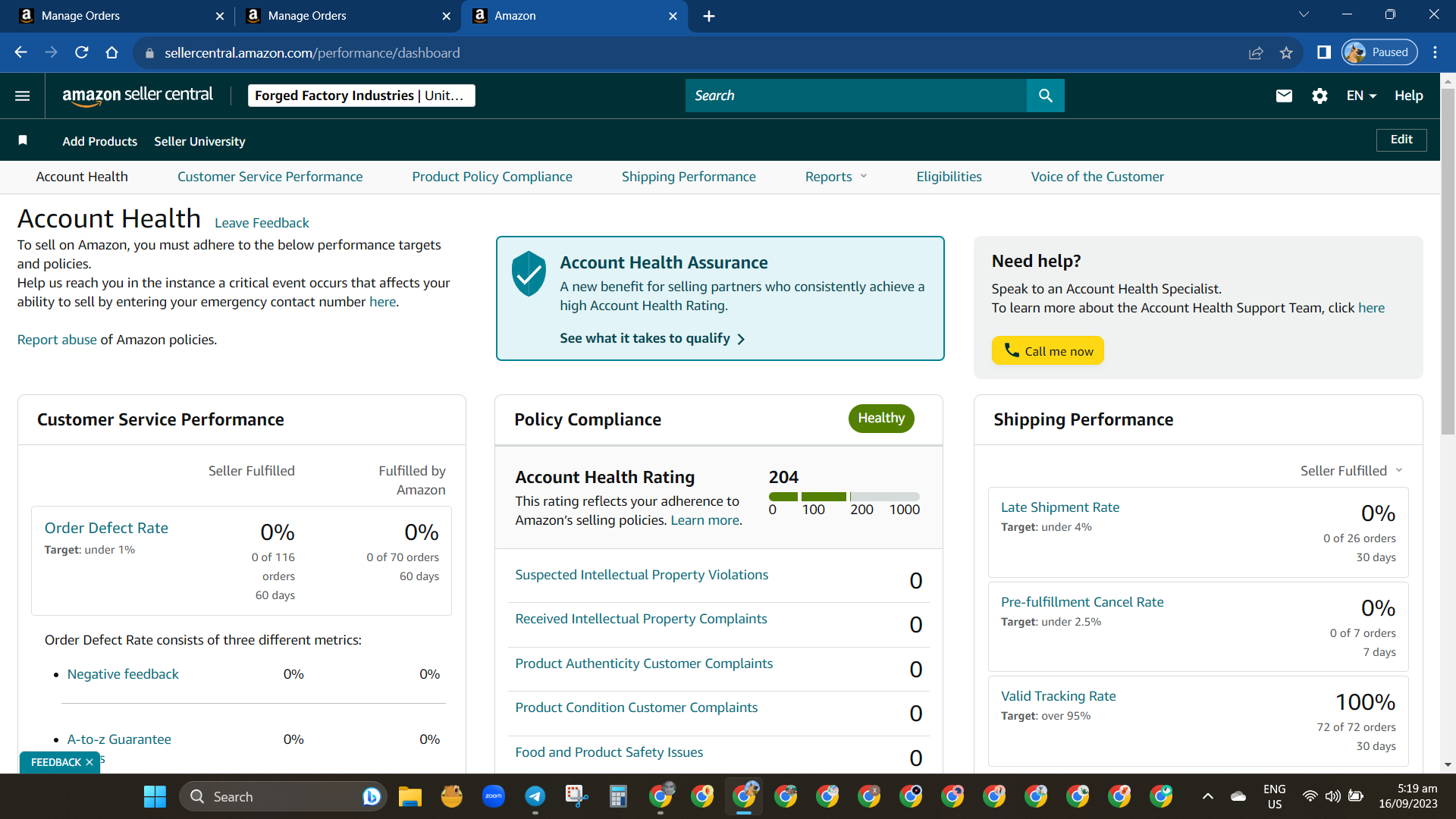The image size is (1456, 819).
Task: Open a new browser tab
Action: [709, 16]
